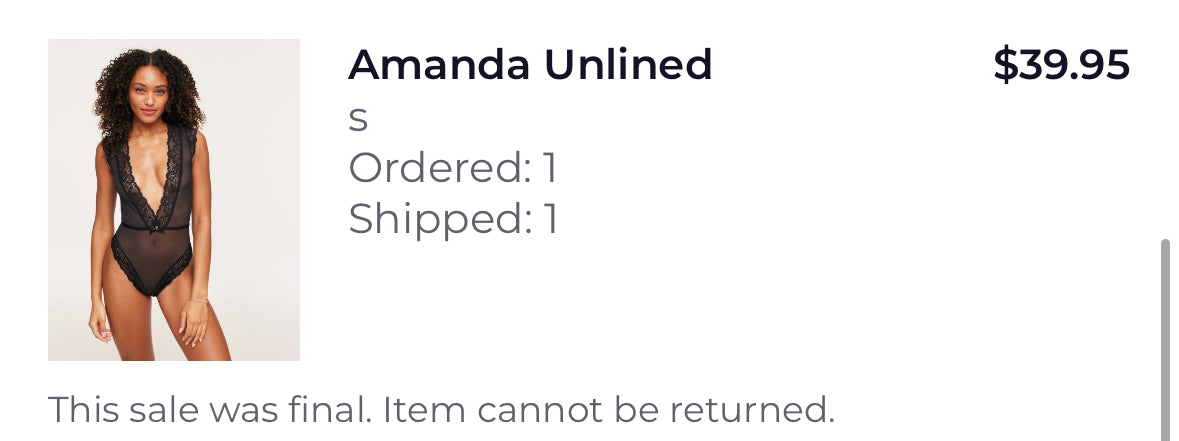Select the $39.95 item price
1179x441 pixels.
tap(1061, 66)
